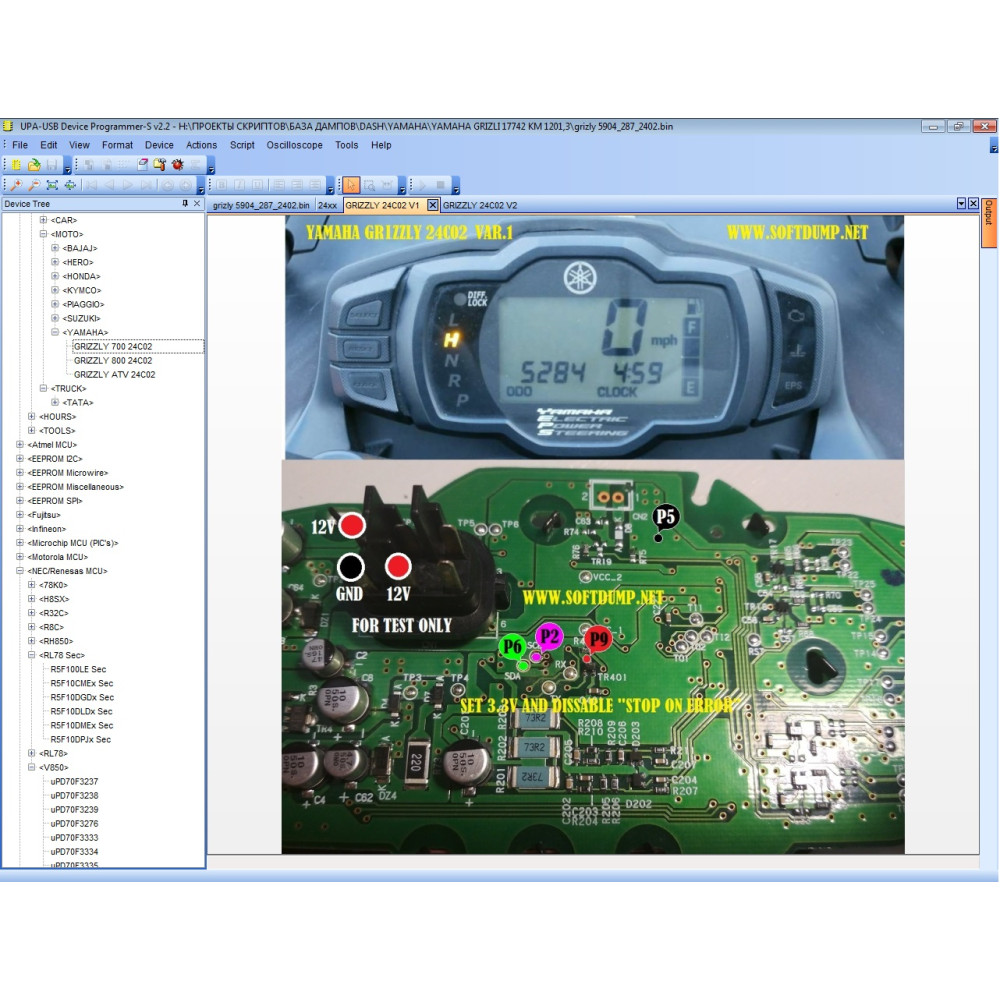This screenshot has height=1000, width=1000.
Task: Fit image to window icon
Action: [x=52, y=185]
